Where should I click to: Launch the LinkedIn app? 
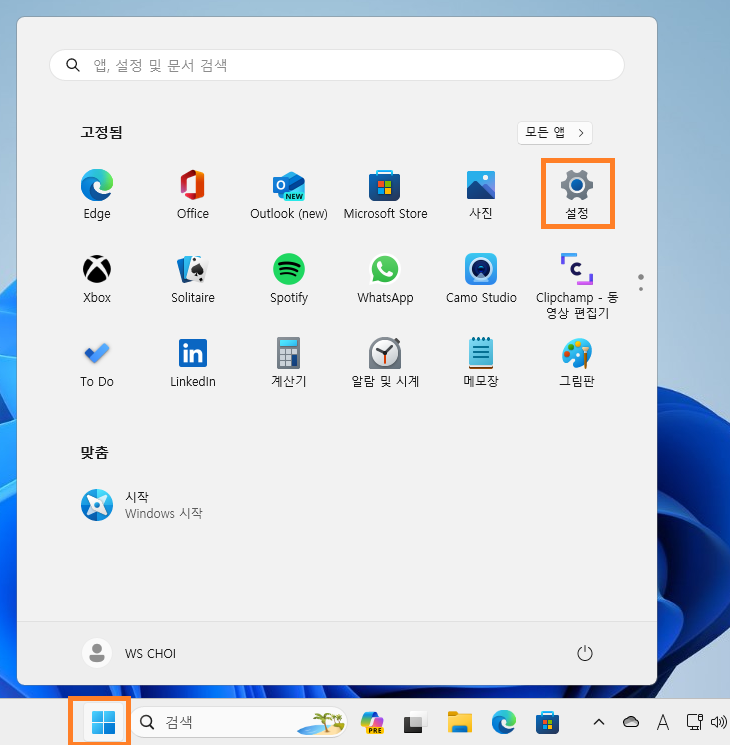pyautogui.click(x=192, y=363)
